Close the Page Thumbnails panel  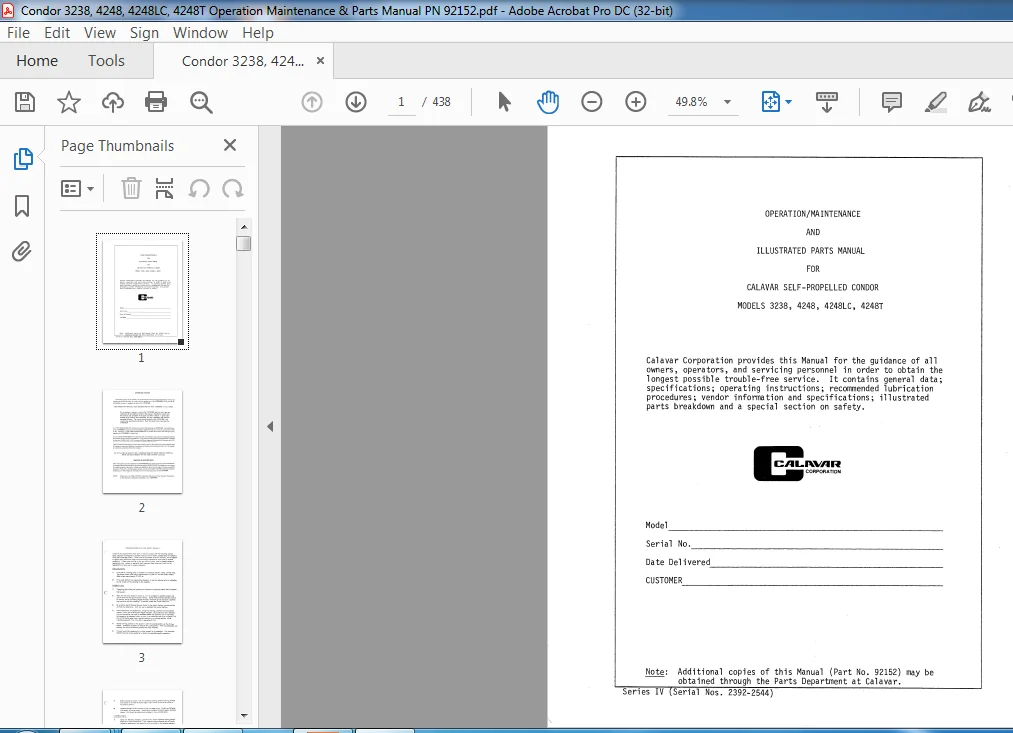pos(230,145)
